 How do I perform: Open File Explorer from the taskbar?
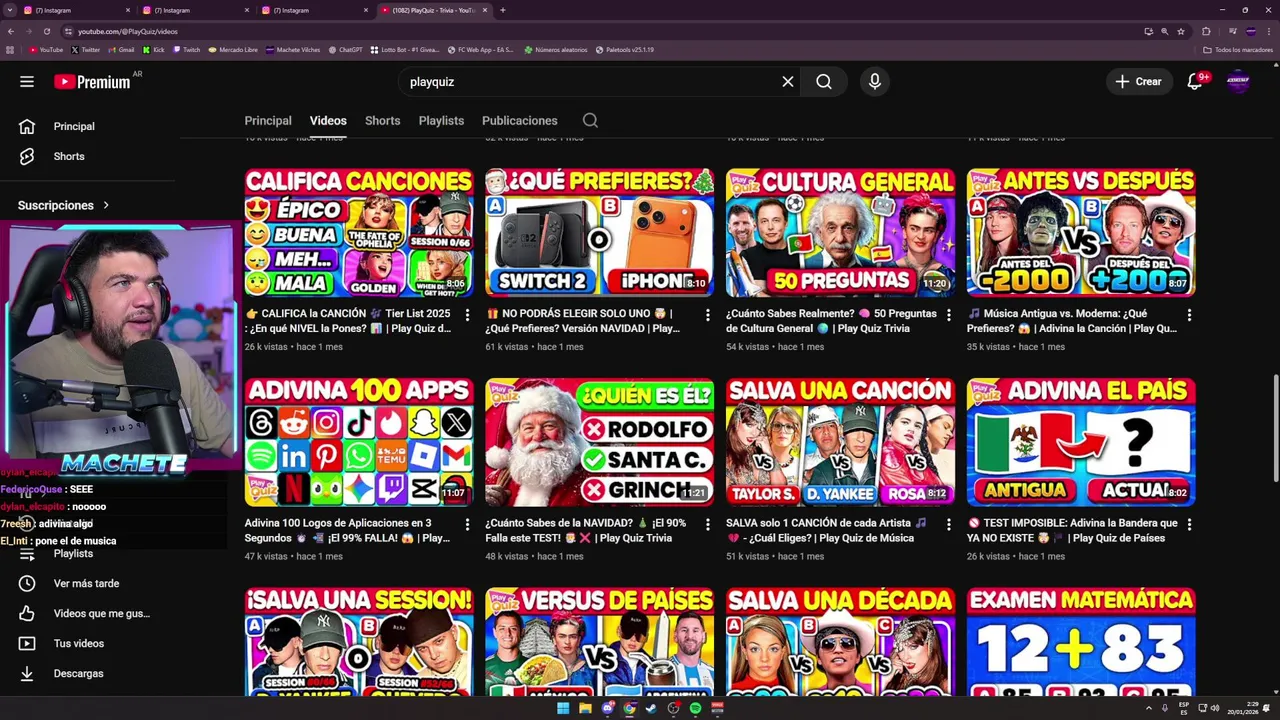585,708
